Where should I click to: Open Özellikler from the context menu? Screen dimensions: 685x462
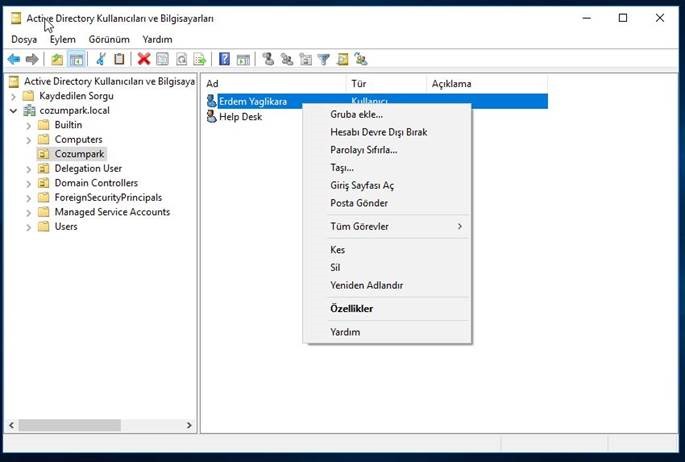point(387,308)
